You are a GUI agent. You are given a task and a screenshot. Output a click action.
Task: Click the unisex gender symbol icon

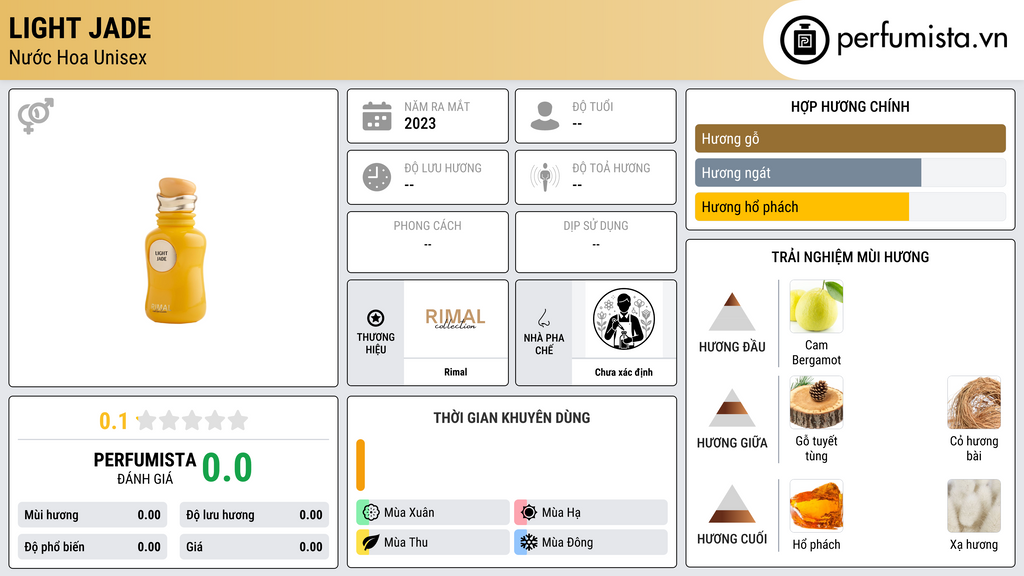(x=36, y=116)
